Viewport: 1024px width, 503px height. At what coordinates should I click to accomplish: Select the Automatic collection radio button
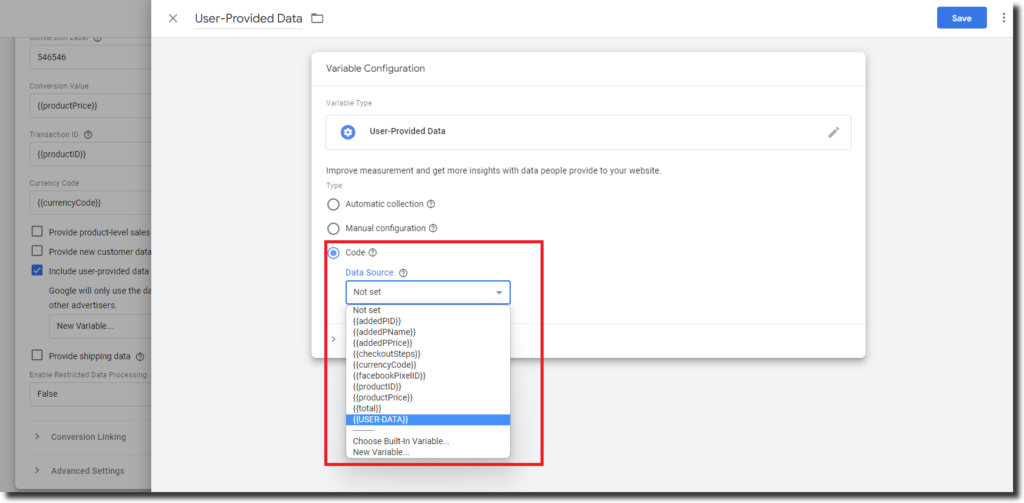click(x=334, y=204)
